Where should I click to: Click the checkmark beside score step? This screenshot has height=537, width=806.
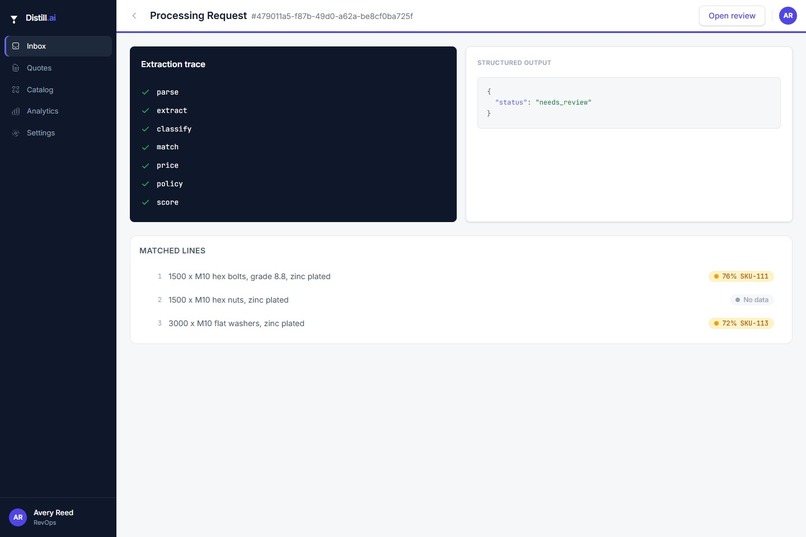(x=145, y=202)
